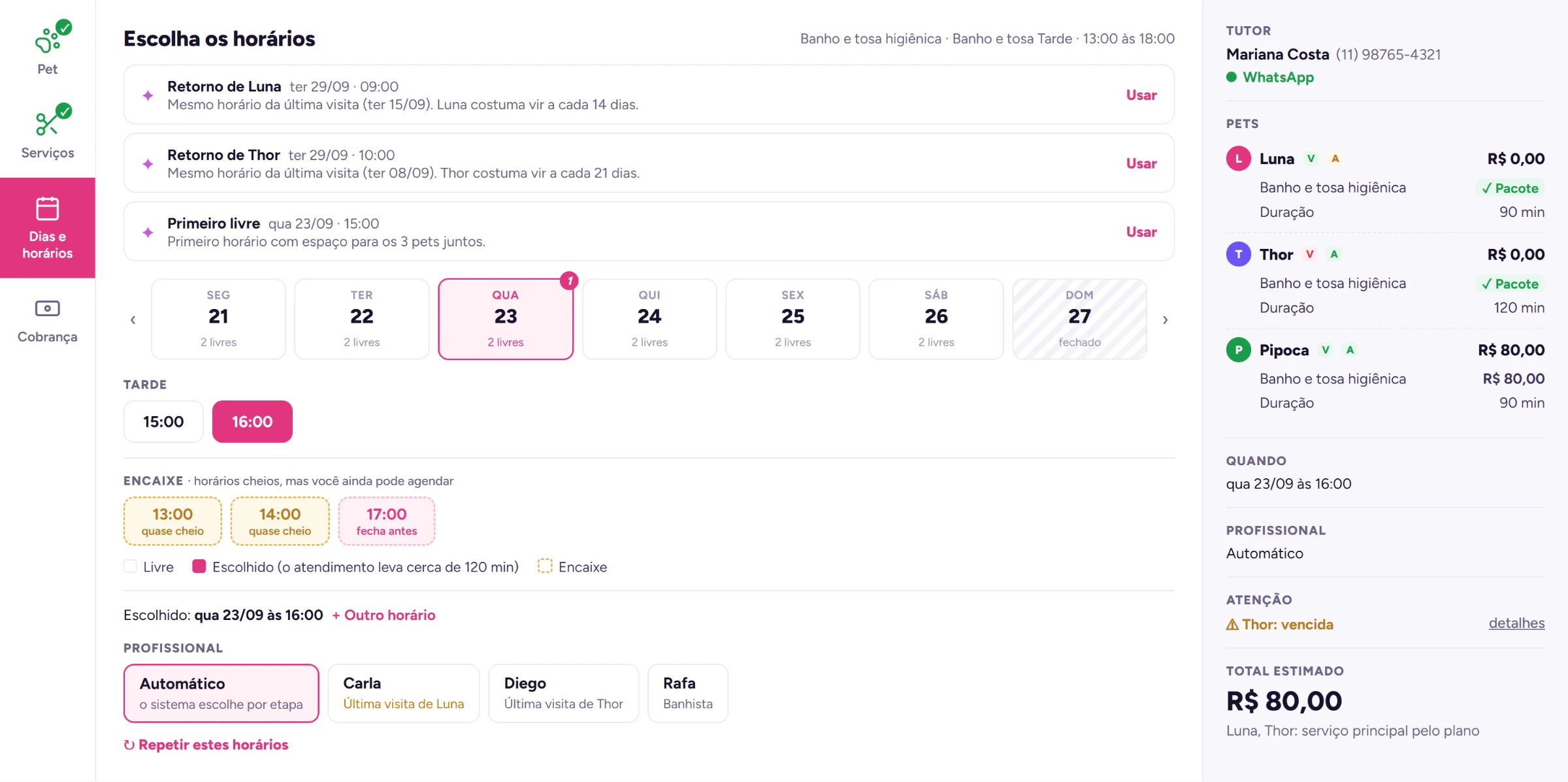Click Repetir estes horários link
Screen dimensions: 1568x782
coord(206,745)
